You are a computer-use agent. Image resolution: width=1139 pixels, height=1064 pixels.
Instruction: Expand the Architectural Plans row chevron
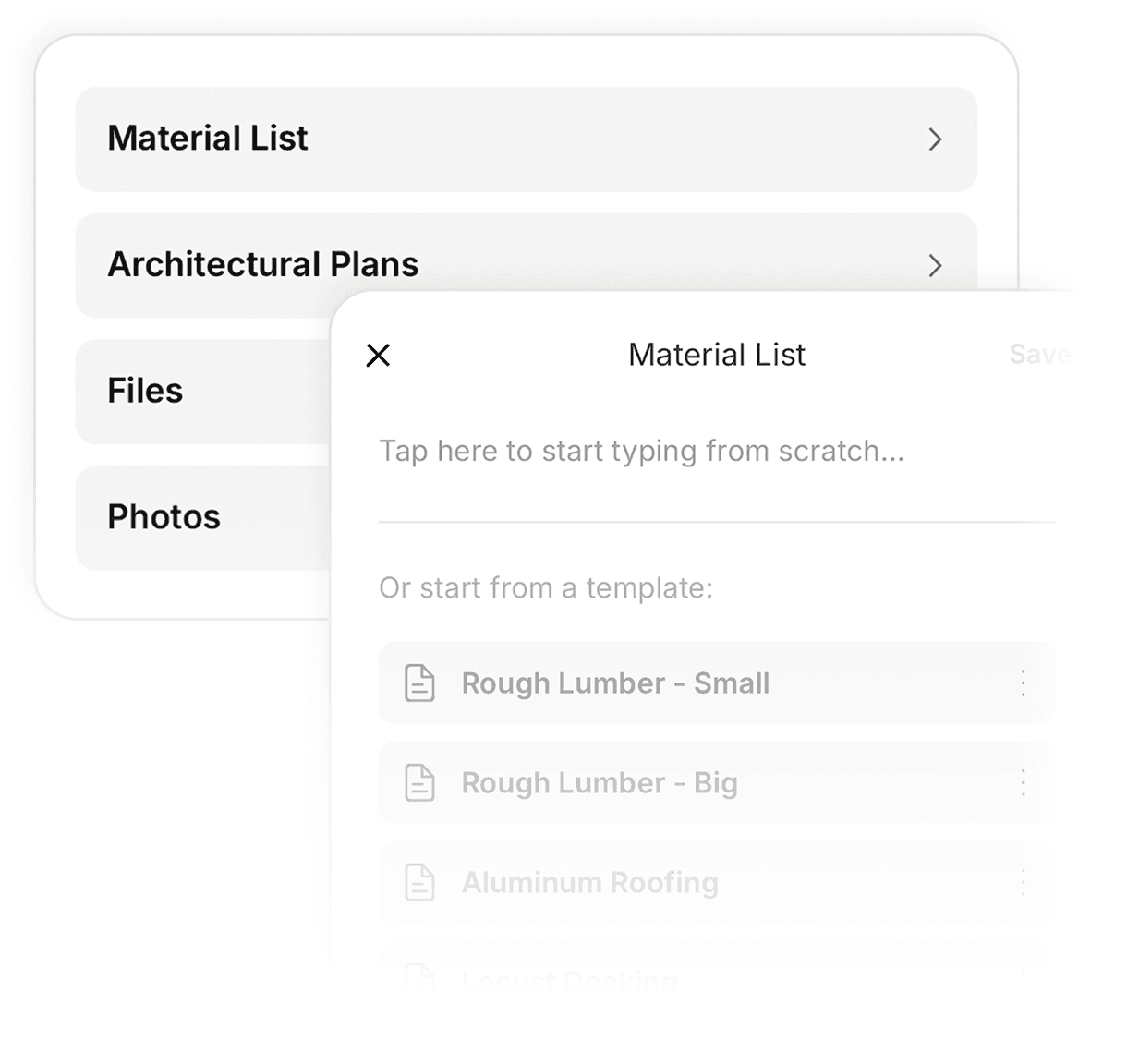click(x=935, y=266)
